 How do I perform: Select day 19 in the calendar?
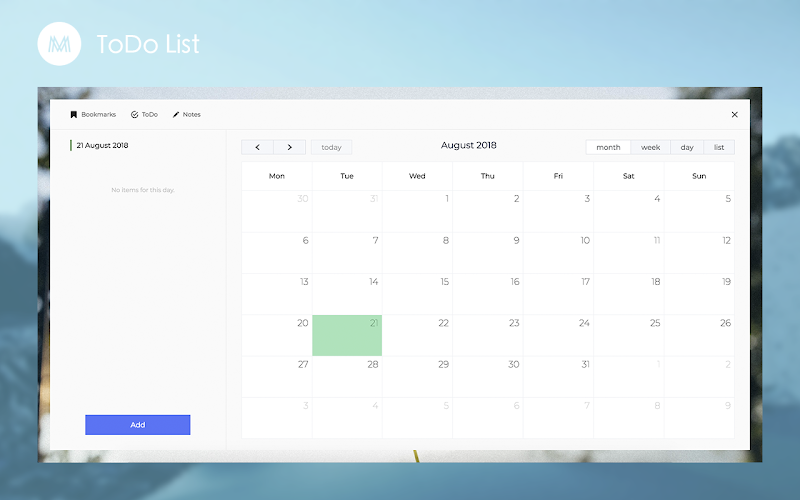[699, 294]
